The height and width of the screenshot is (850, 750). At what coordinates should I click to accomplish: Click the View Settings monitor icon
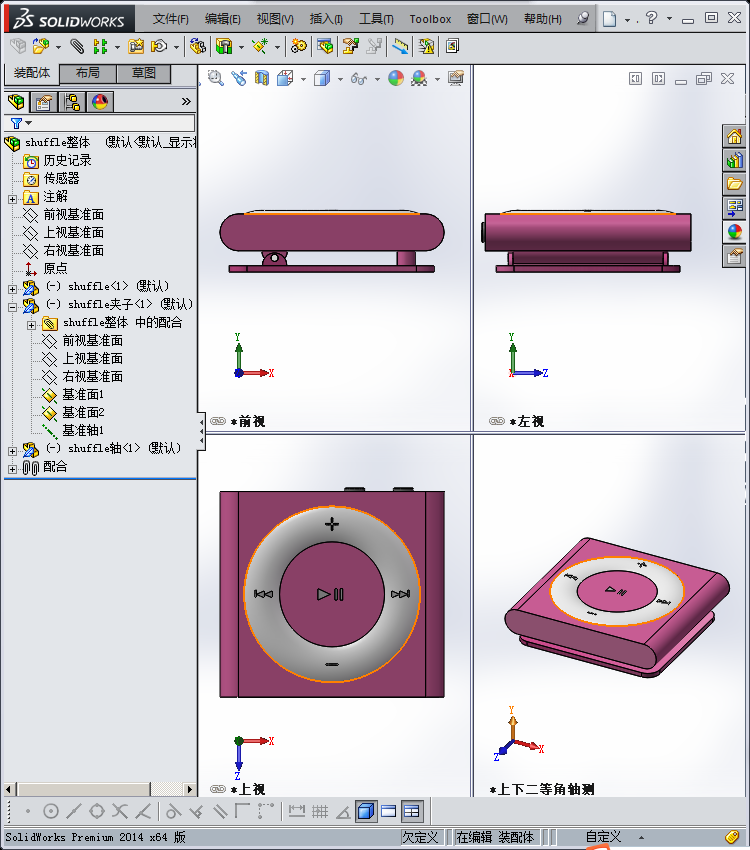coord(456,79)
